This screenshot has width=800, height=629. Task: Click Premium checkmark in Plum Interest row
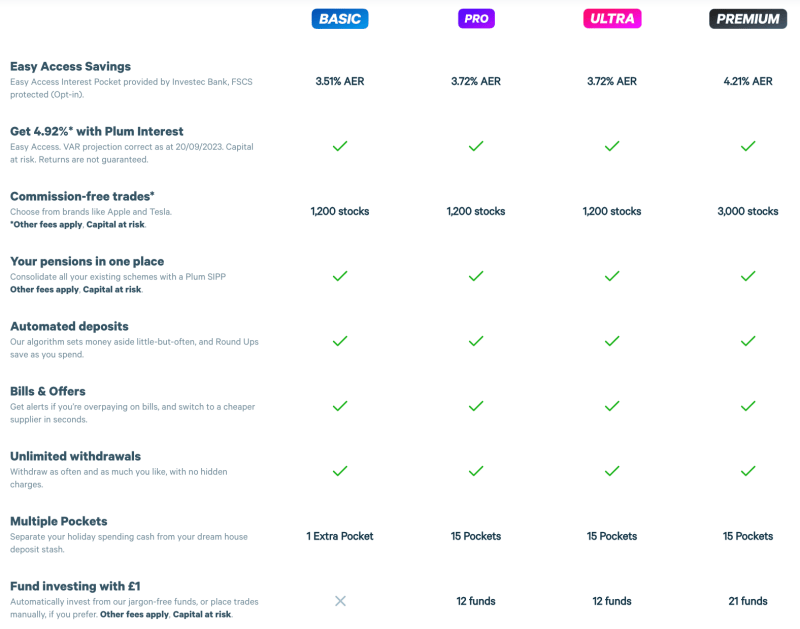(x=748, y=146)
